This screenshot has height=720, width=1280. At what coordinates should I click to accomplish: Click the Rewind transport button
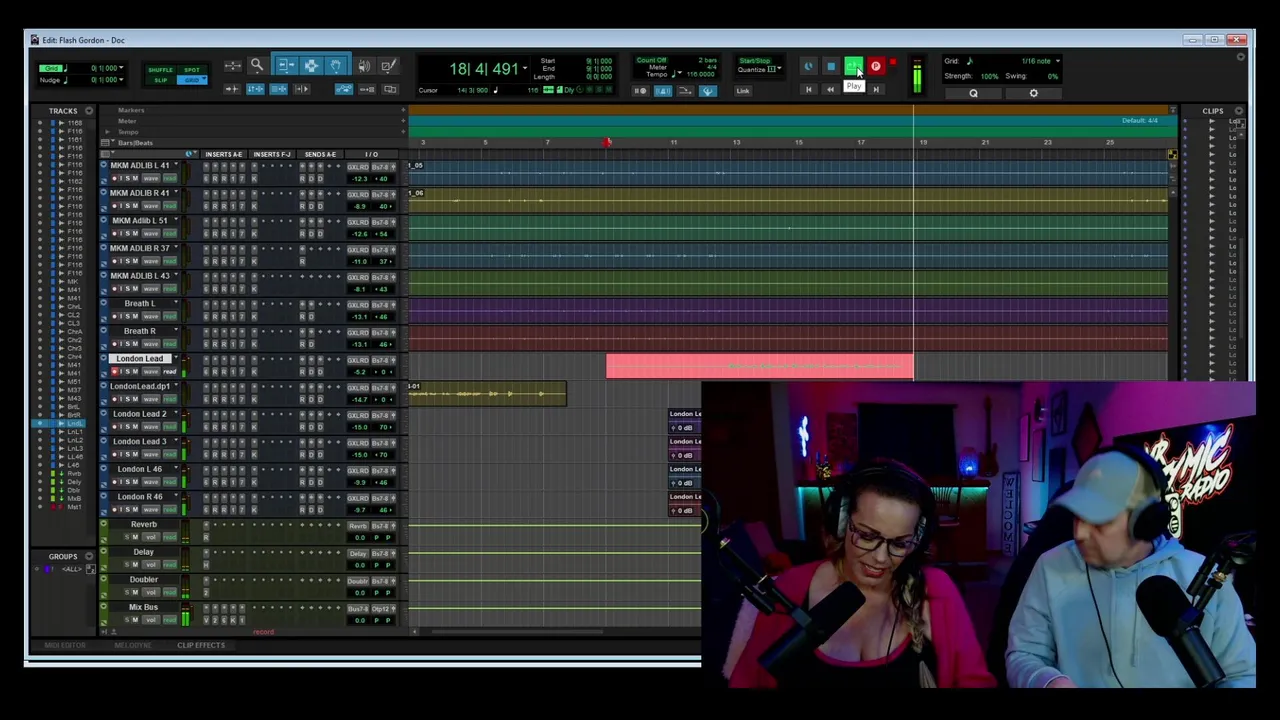830,90
